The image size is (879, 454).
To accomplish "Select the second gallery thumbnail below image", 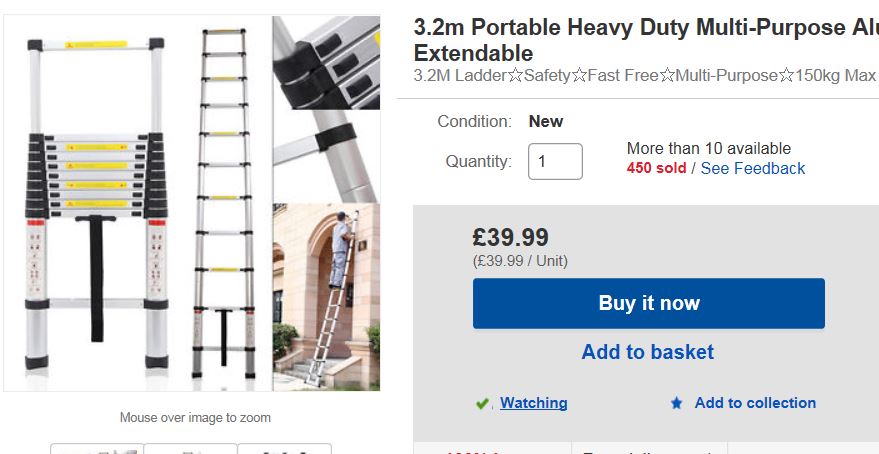I will click(190, 449).
